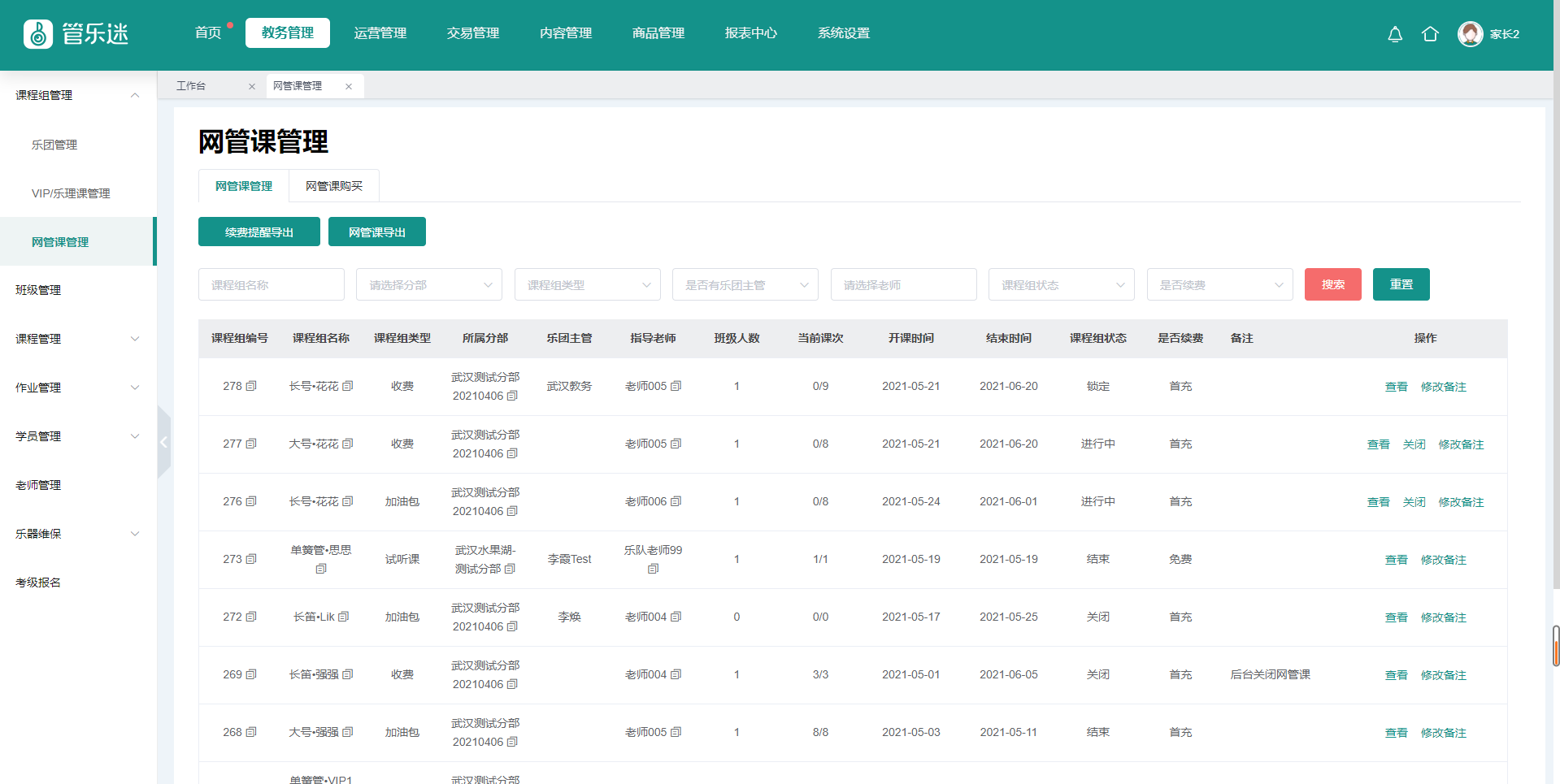Click the 管乐迷 logo icon

38,34
